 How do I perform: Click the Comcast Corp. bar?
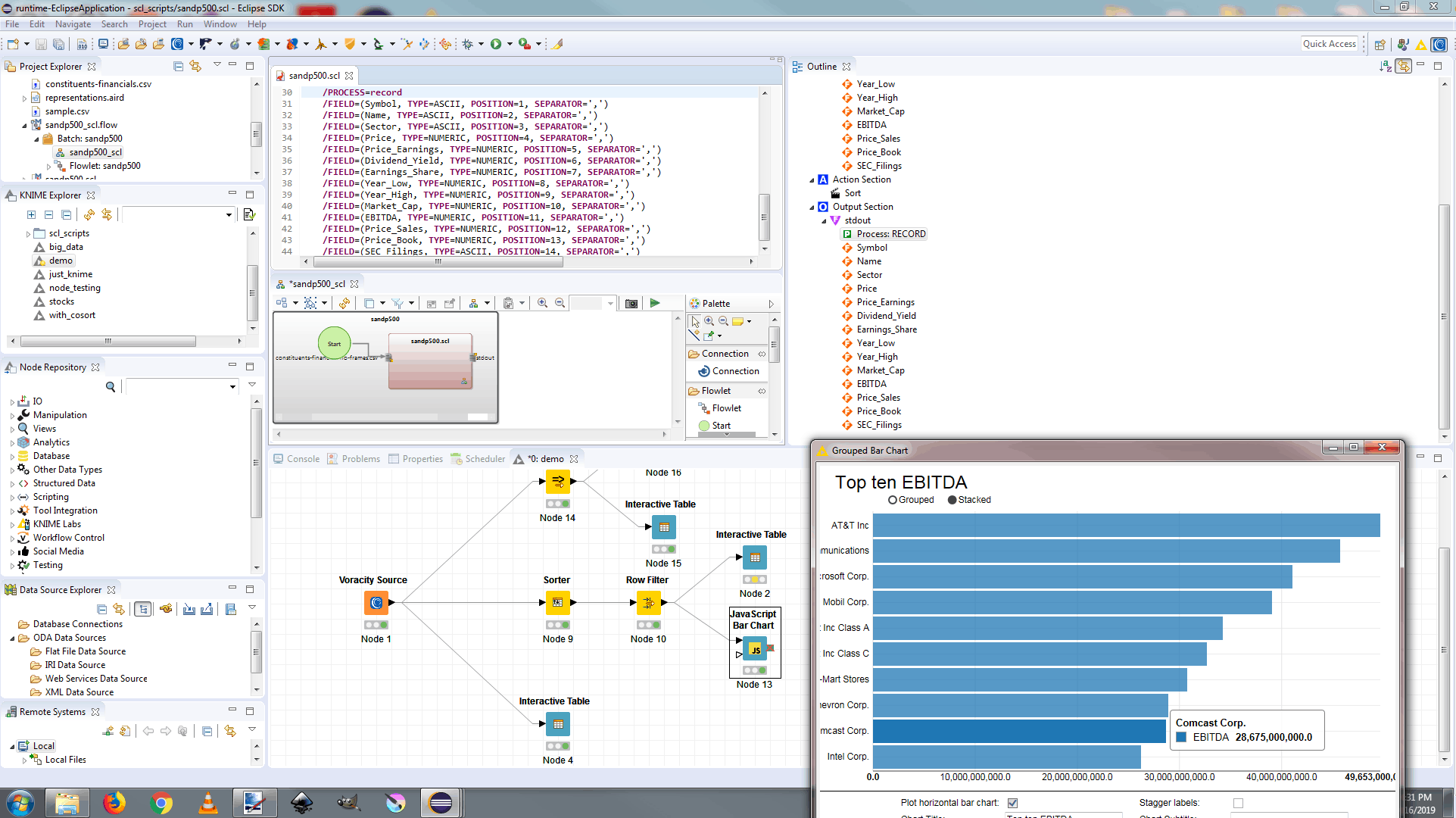tap(1018, 731)
